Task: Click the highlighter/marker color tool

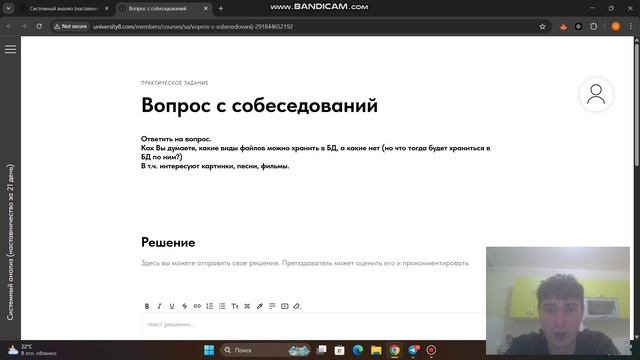Action: click(x=260, y=306)
